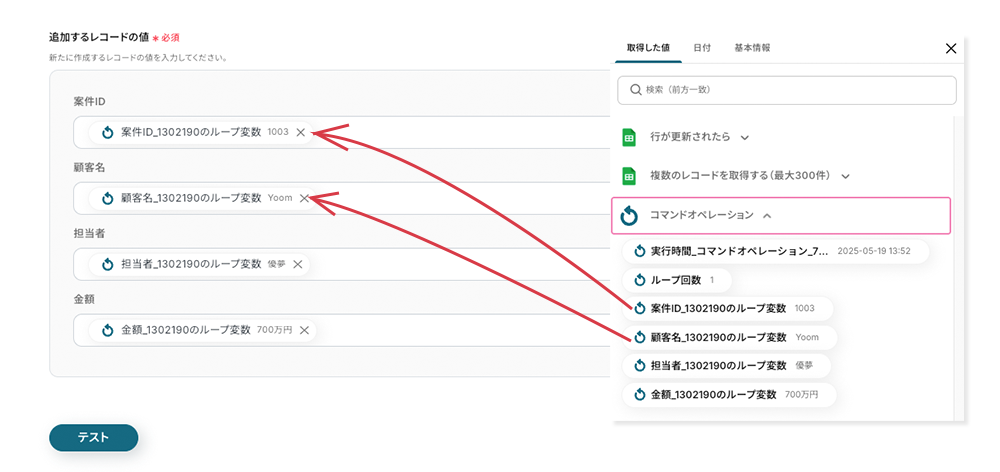
Task: Click the search magnifier icon
Action: click(x=635, y=90)
